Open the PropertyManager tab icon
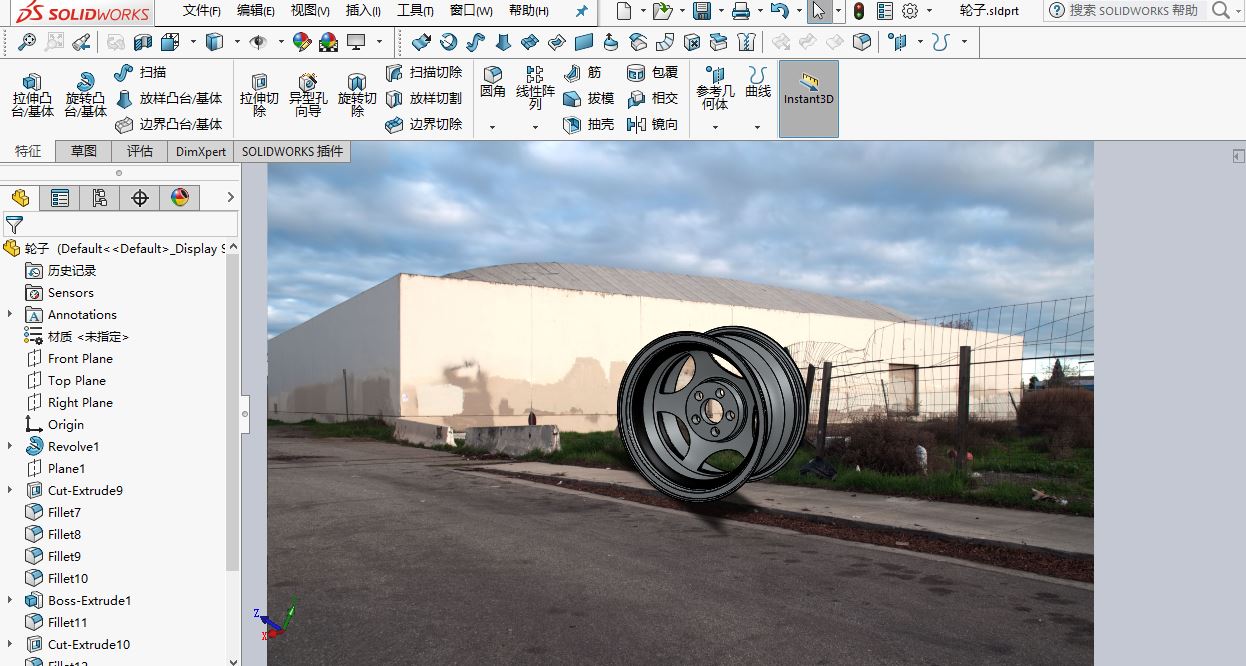 point(60,198)
